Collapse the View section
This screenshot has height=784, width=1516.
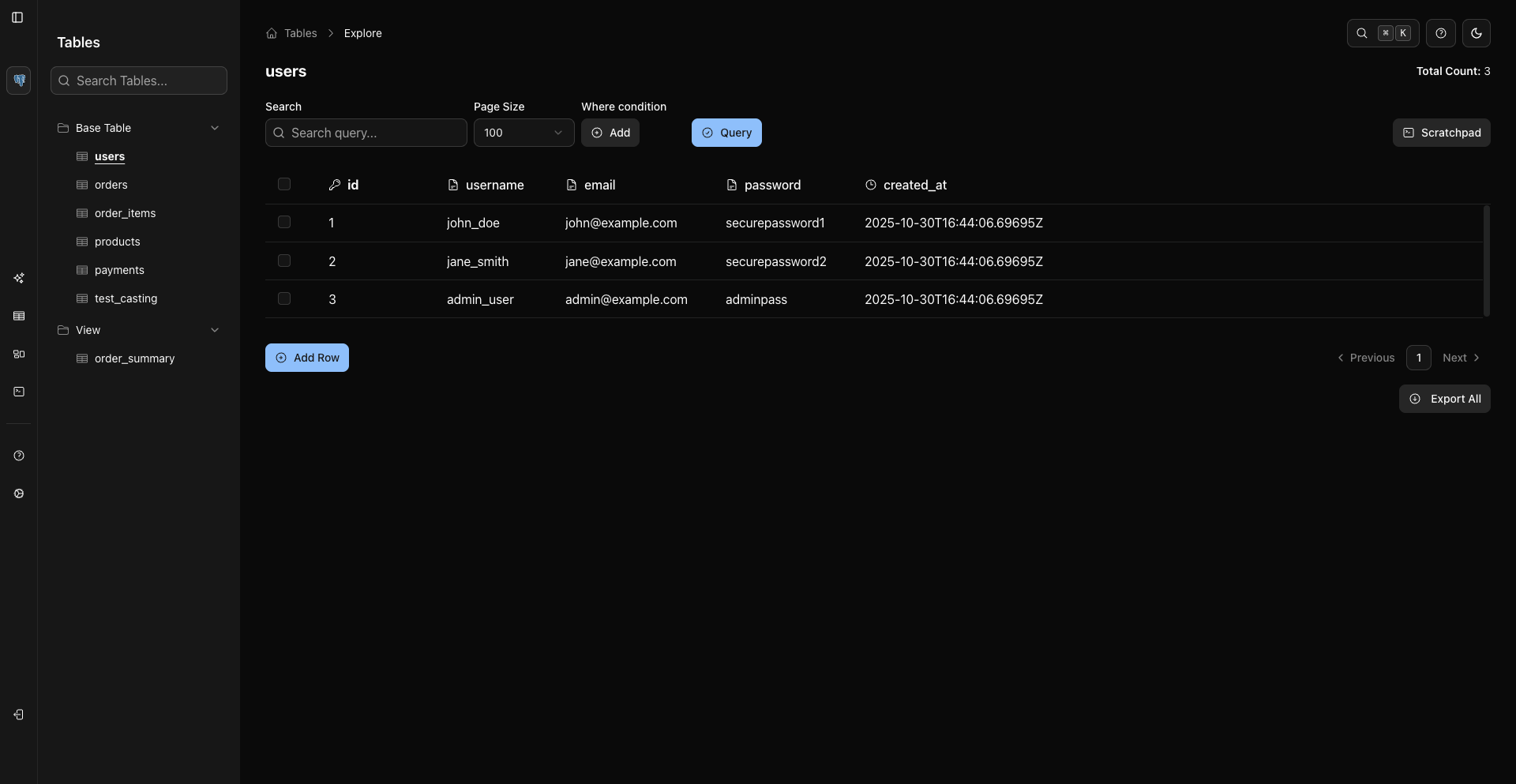click(x=215, y=330)
